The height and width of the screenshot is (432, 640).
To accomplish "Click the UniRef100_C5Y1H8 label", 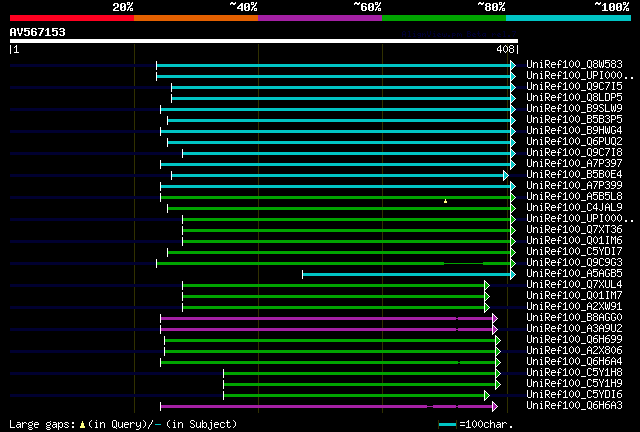I will [574, 373].
